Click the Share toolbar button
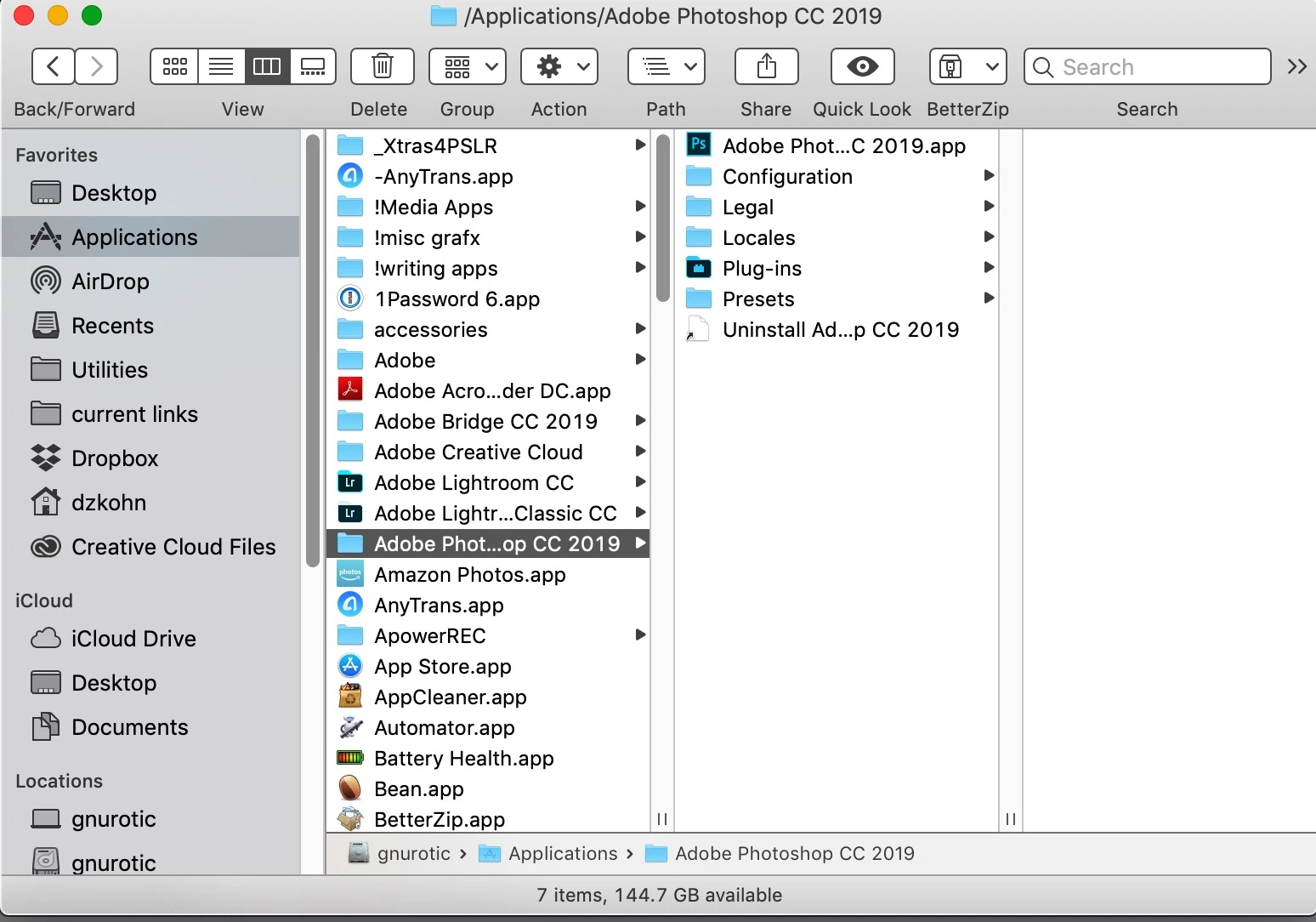 pos(767,66)
